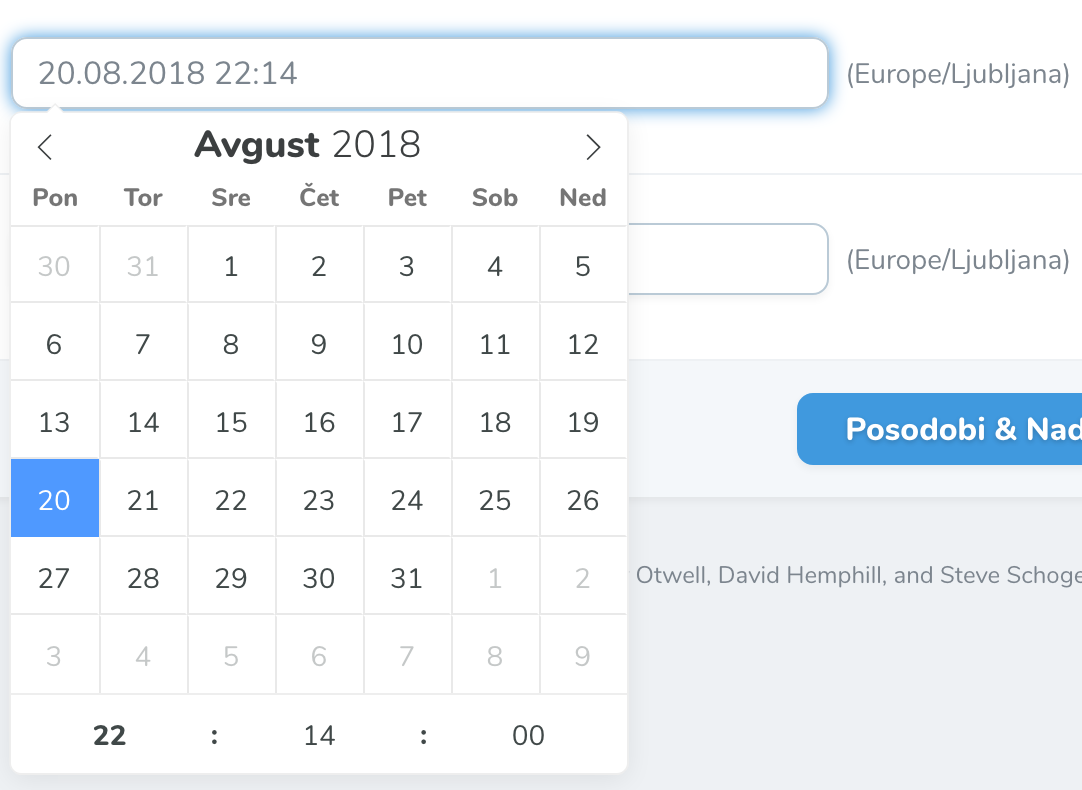Navigate to next month with right chevron

pos(593,147)
